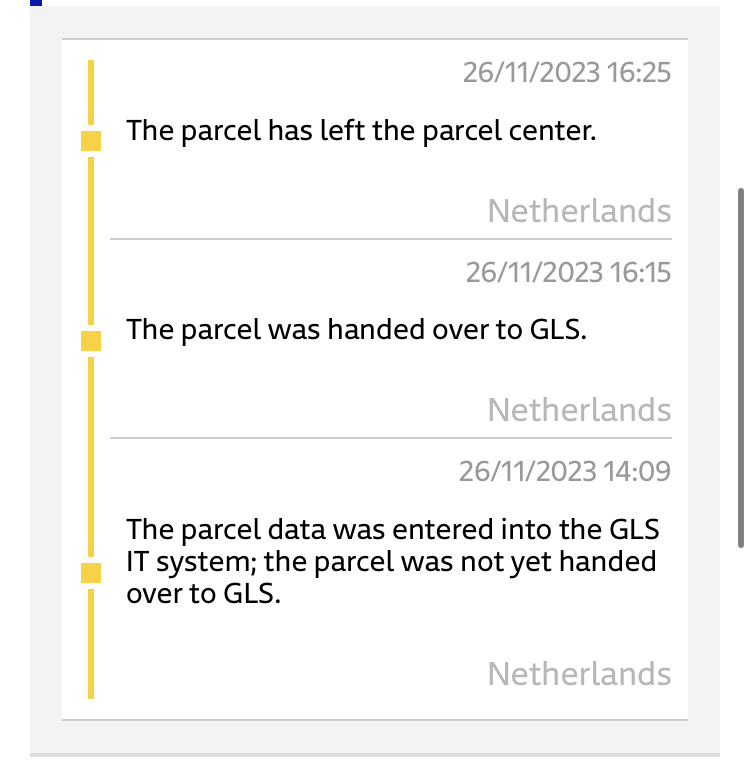The width and height of the screenshot is (750, 783).
Task: Open the 'parcel data was entered' status message
Action: point(391,561)
